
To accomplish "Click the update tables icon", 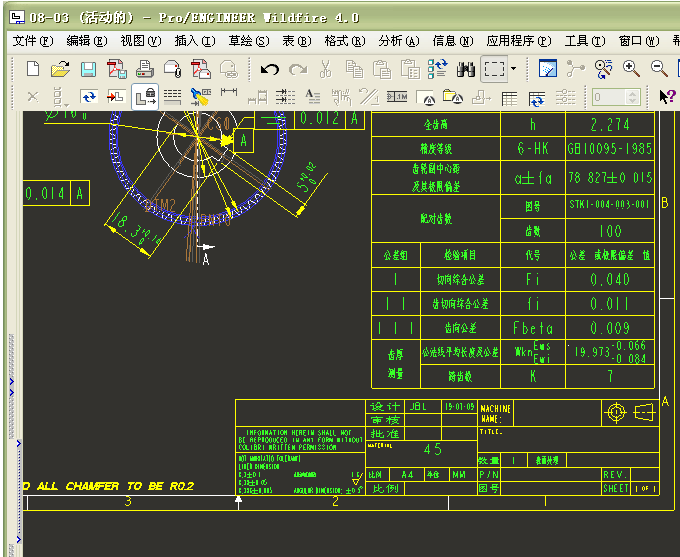I will (x=537, y=98).
